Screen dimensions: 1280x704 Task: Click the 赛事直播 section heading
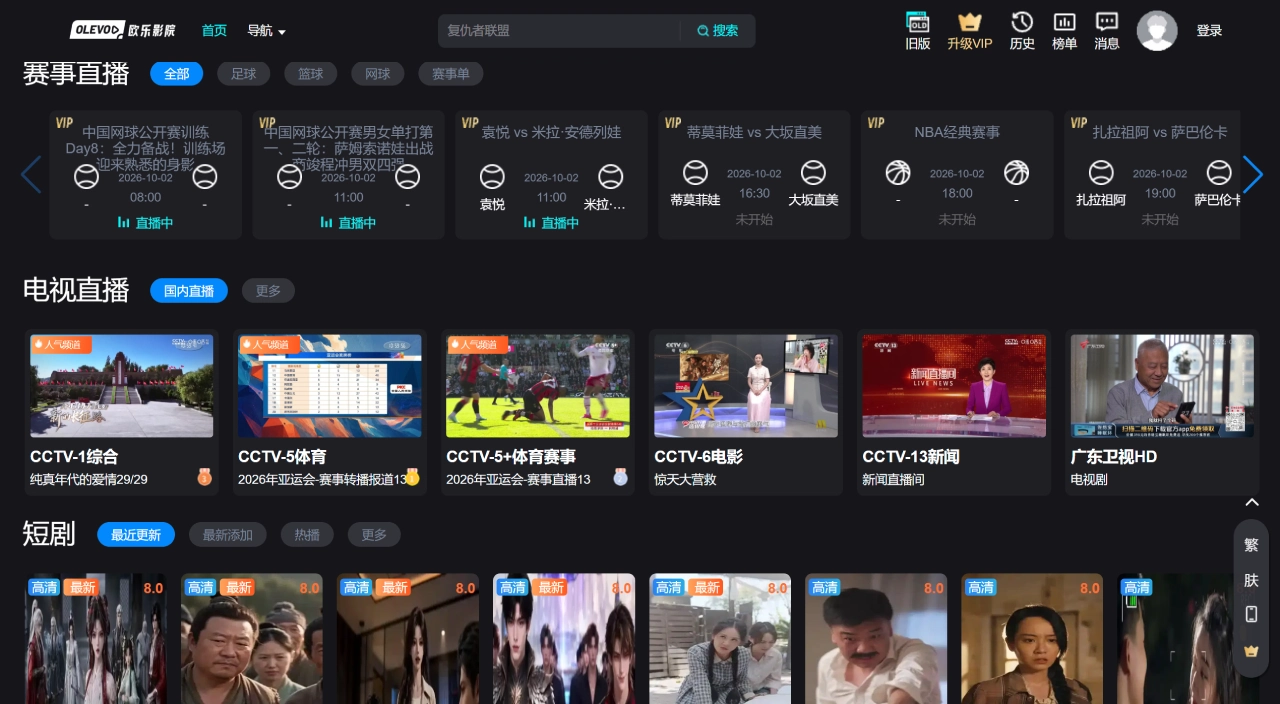[x=76, y=74]
